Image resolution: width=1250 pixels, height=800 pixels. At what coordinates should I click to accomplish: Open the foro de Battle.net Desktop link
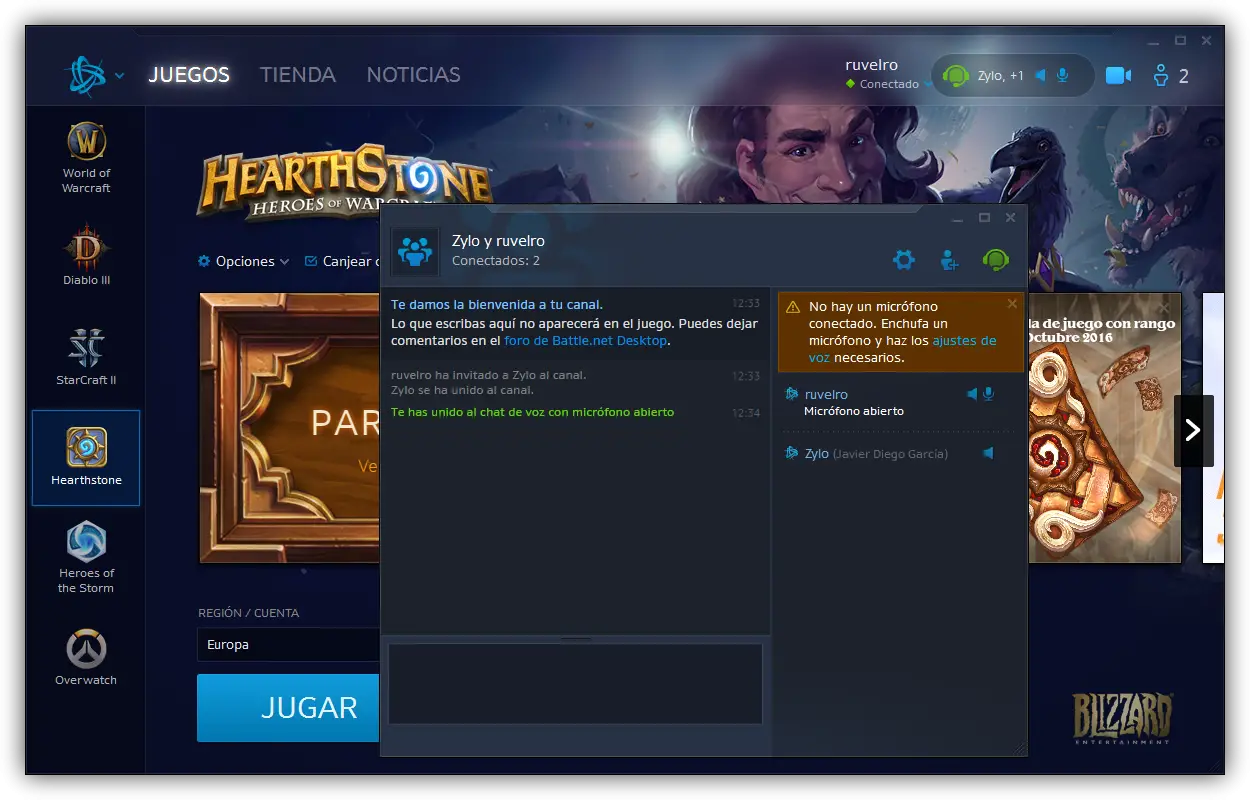(x=584, y=341)
